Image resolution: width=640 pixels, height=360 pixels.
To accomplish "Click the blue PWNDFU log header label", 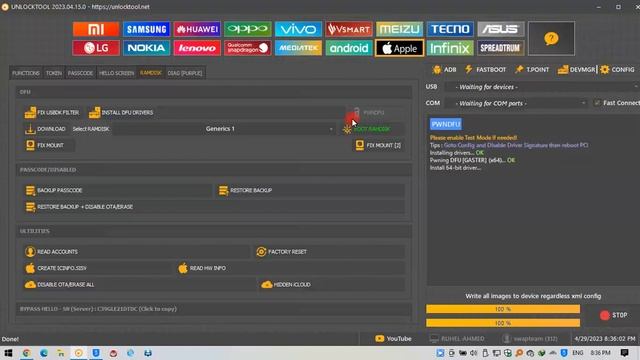I will click(446, 124).
